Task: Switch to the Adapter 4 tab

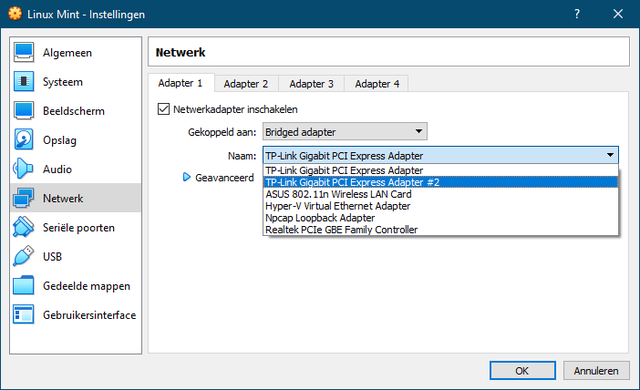Action: coord(377,84)
